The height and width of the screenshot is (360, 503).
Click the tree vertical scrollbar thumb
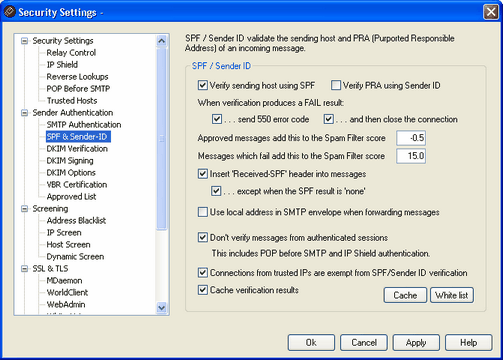(x=162, y=139)
